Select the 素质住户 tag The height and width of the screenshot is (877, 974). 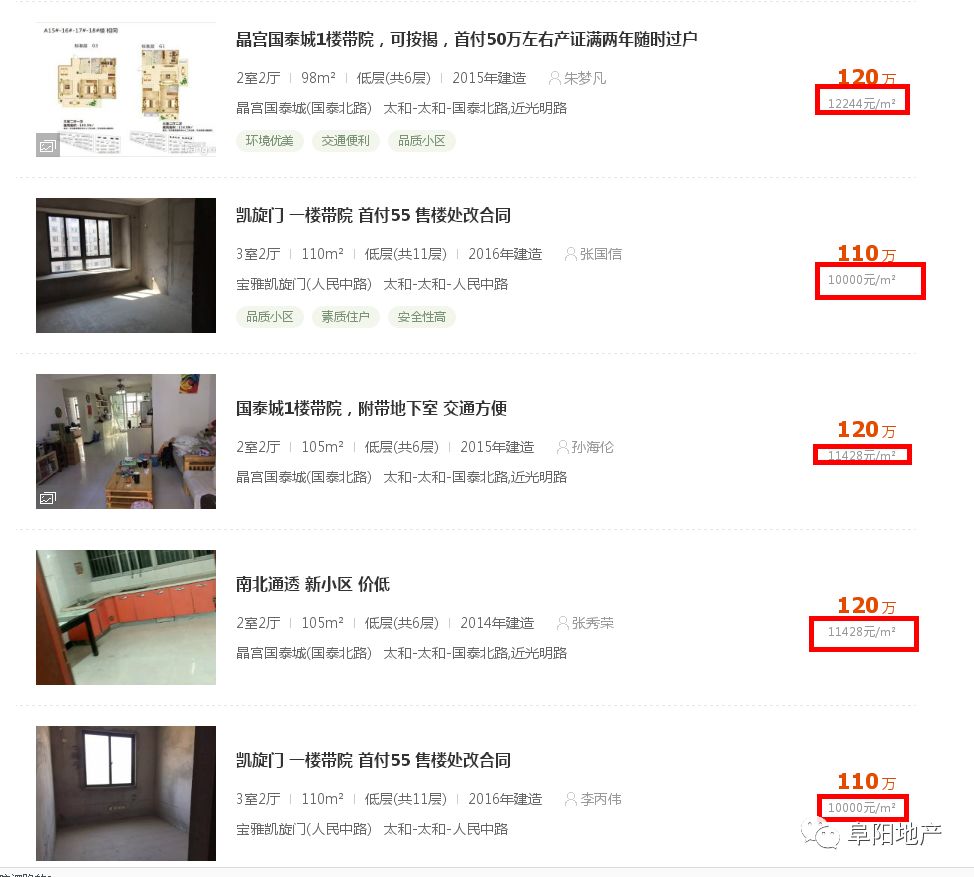coord(345,317)
